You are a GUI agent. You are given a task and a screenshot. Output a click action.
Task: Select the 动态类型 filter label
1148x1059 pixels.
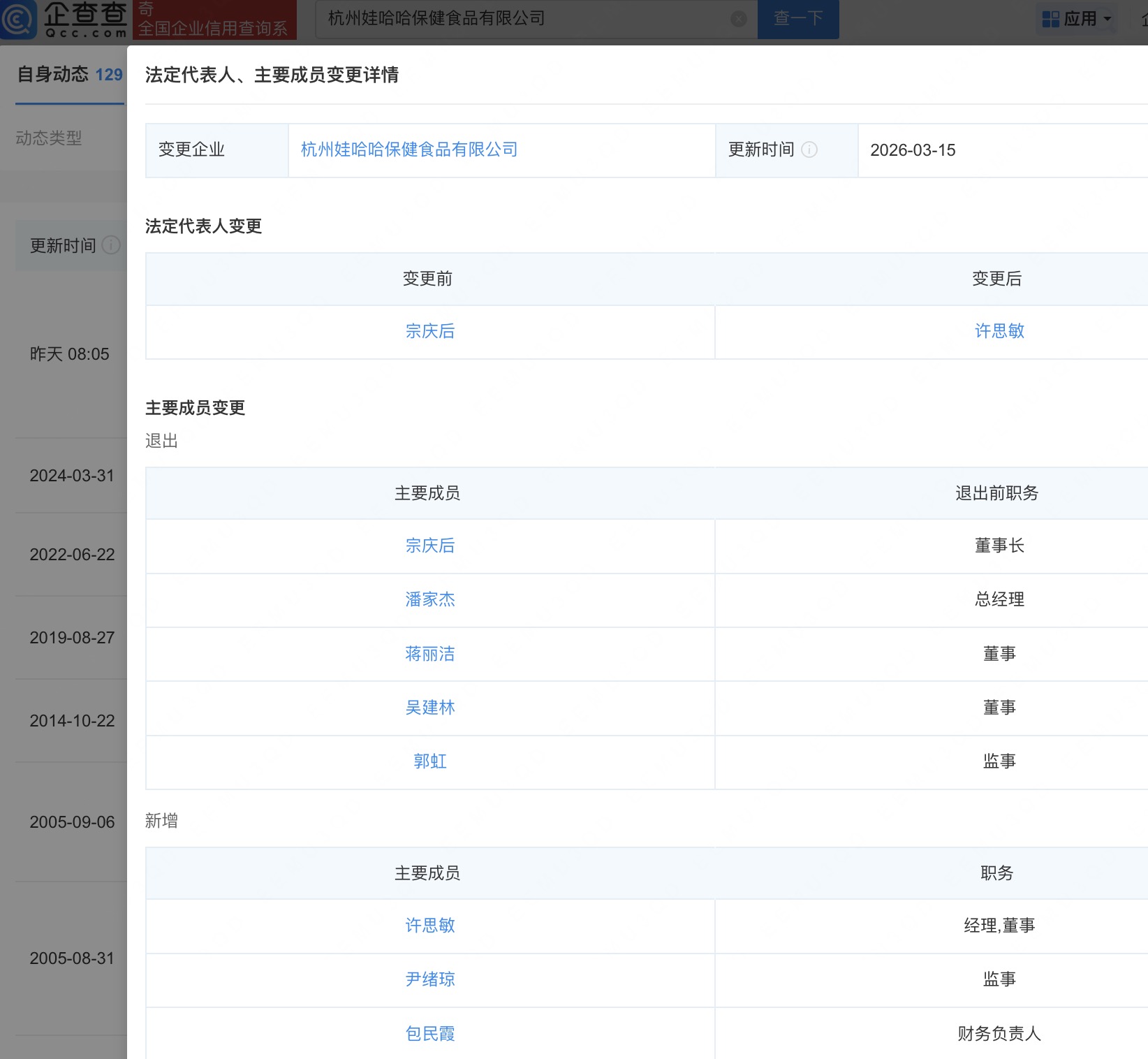coord(49,138)
